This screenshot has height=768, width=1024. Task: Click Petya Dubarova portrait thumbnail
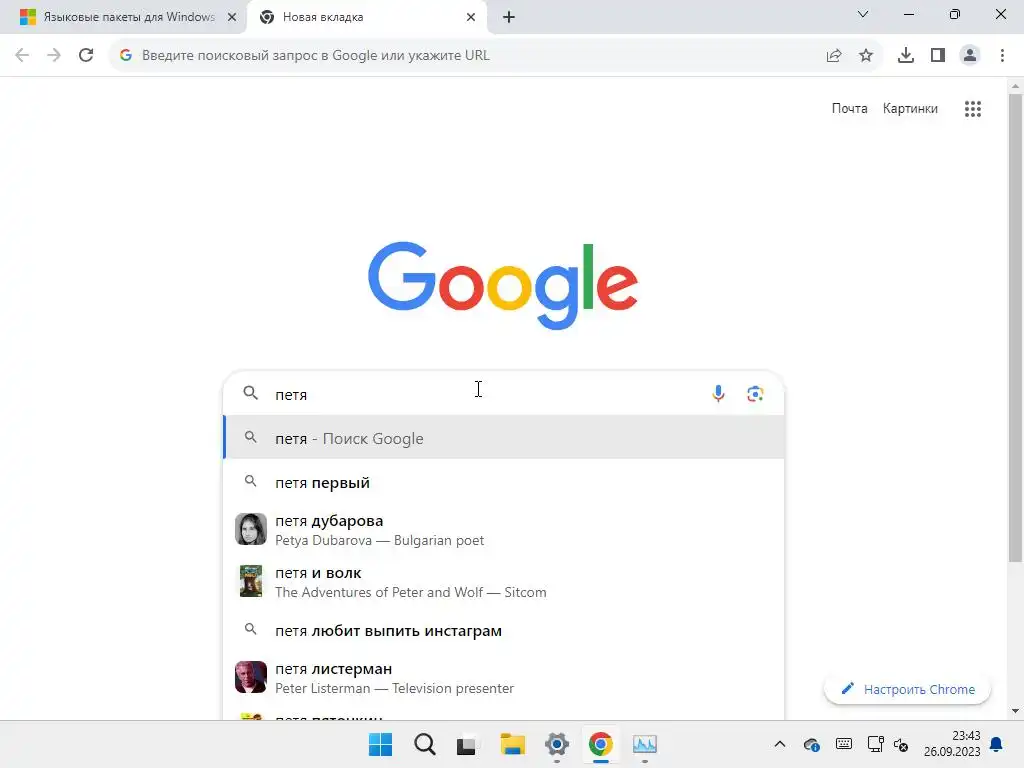(x=251, y=529)
